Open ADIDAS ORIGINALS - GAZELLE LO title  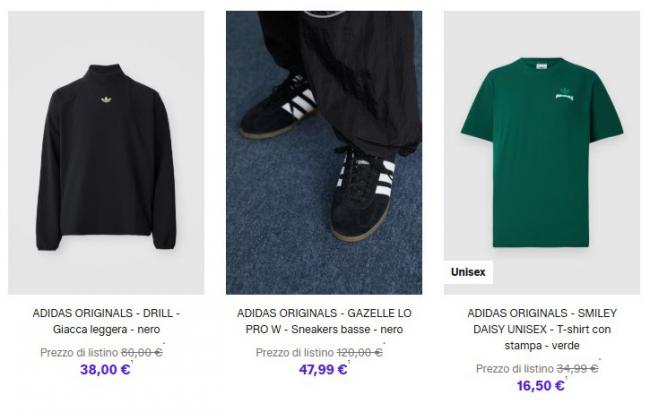click(324, 313)
